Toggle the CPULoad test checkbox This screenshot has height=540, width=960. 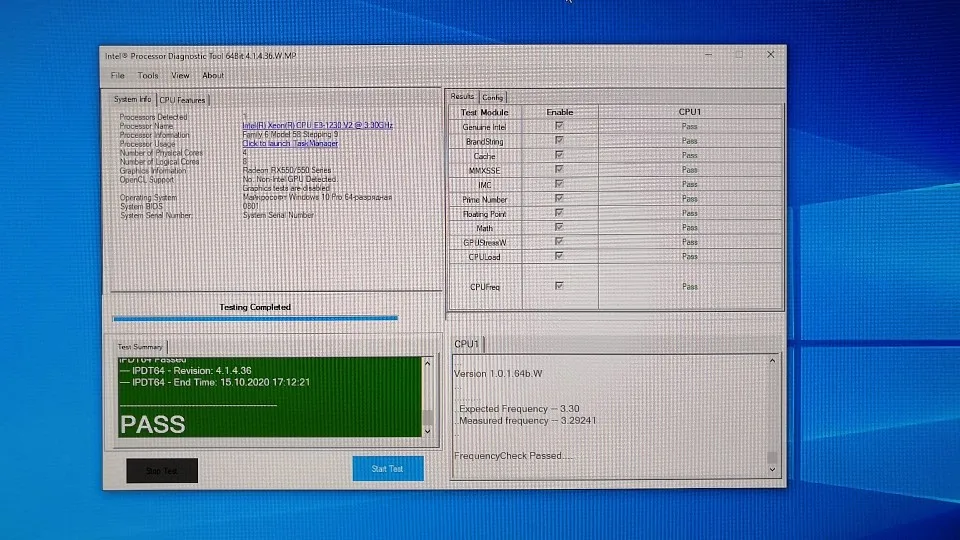point(559,256)
